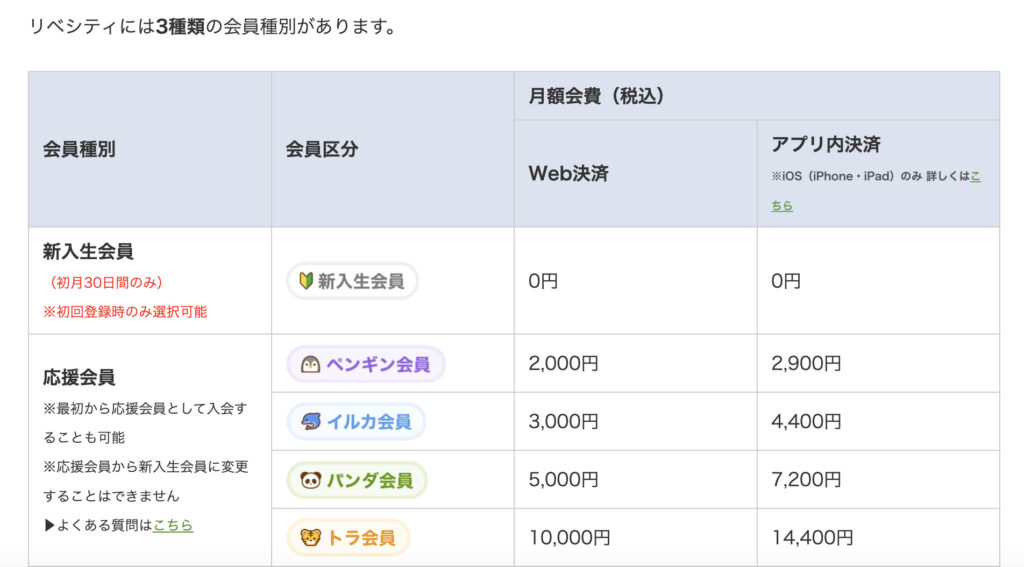This screenshot has width=1024, height=567.
Task: Click the tiger icon on トラ会員 badge
Action: pos(310,538)
